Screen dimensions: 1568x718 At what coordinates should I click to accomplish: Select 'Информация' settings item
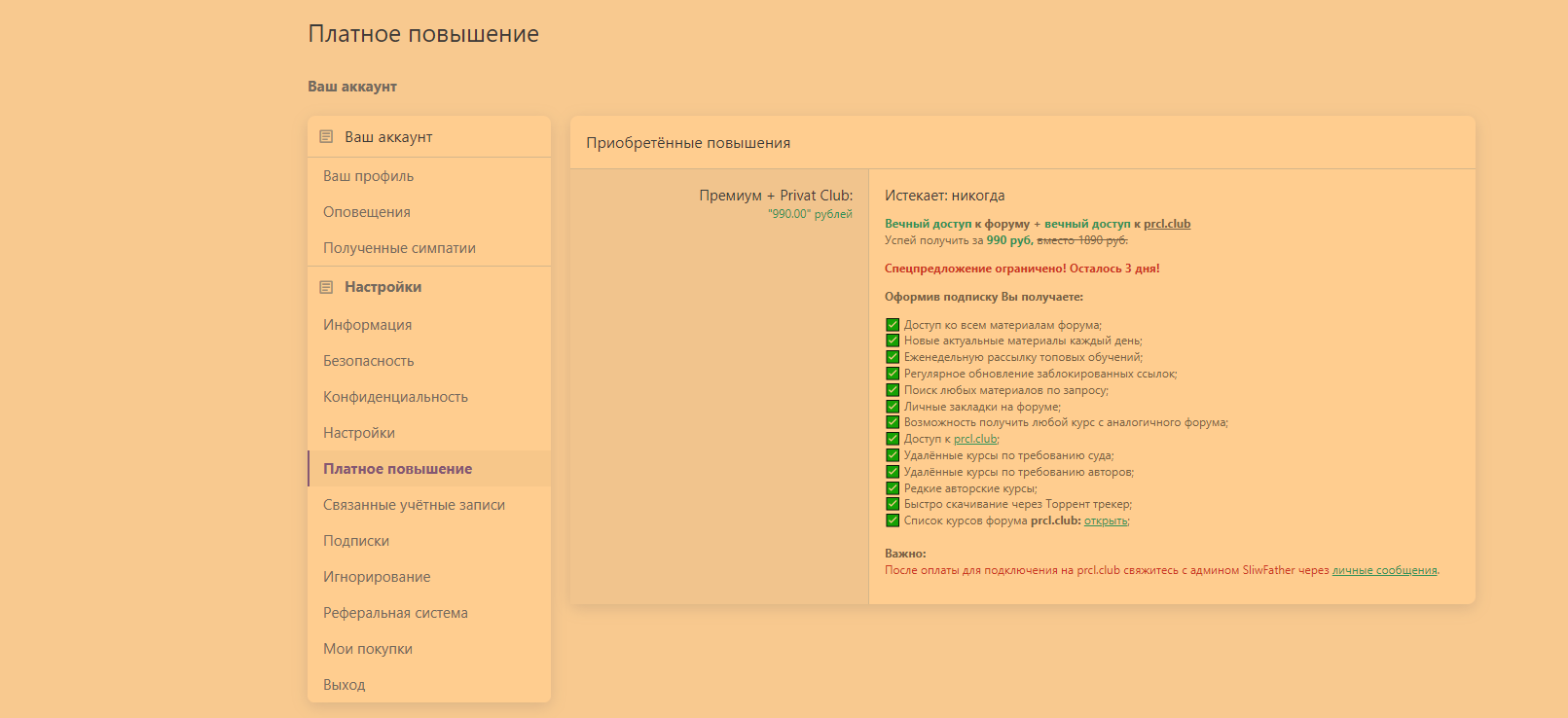pyautogui.click(x=367, y=325)
